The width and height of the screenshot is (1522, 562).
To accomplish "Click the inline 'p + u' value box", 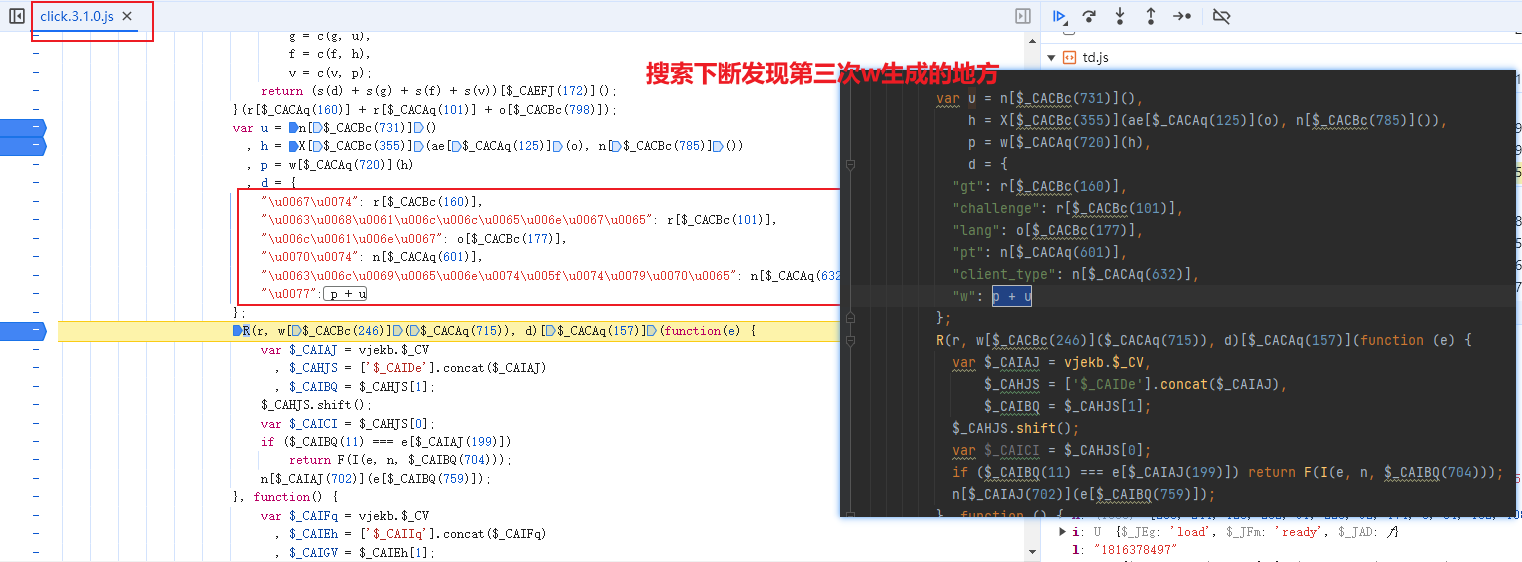I will [346, 294].
